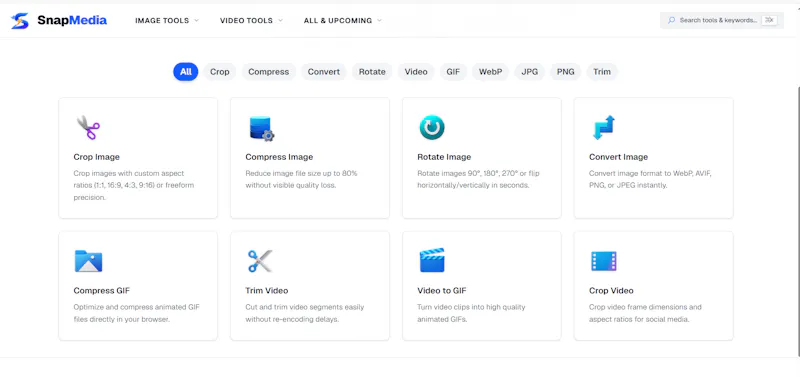Click the search magnifier icon
The width and height of the screenshot is (800, 377).
(671, 20)
